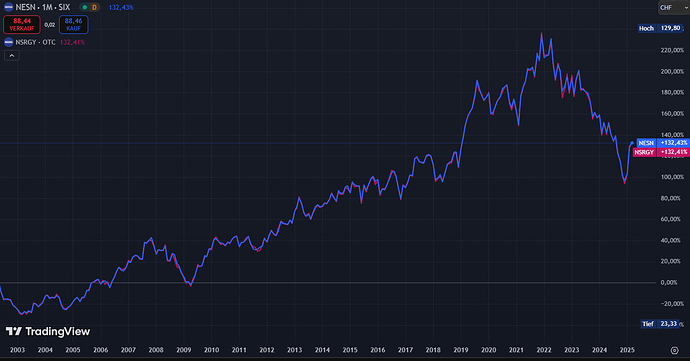This screenshot has height=361, width=690.
Task: Click the Tief 23,33 low label
Action: tap(660, 324)
